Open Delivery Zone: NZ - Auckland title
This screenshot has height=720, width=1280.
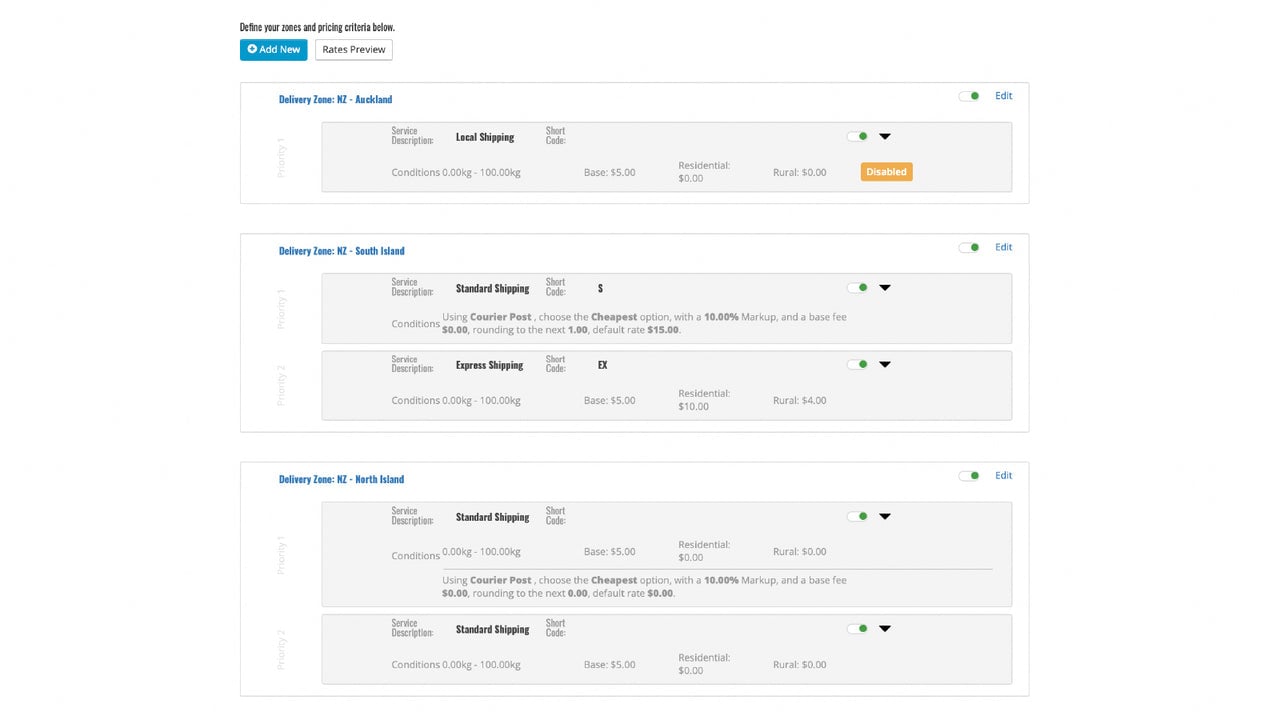335,99
